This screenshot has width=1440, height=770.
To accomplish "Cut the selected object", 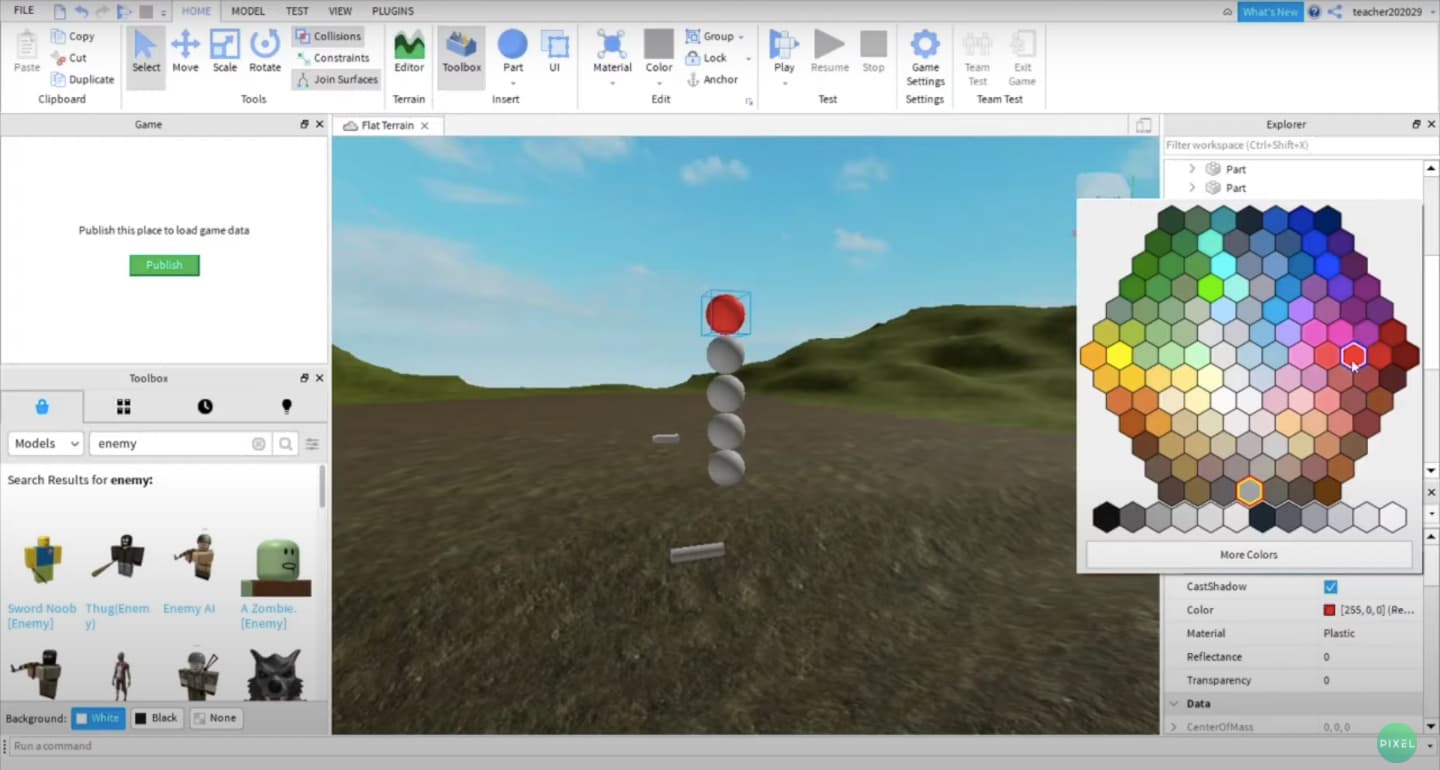I will tap(69, 58).
